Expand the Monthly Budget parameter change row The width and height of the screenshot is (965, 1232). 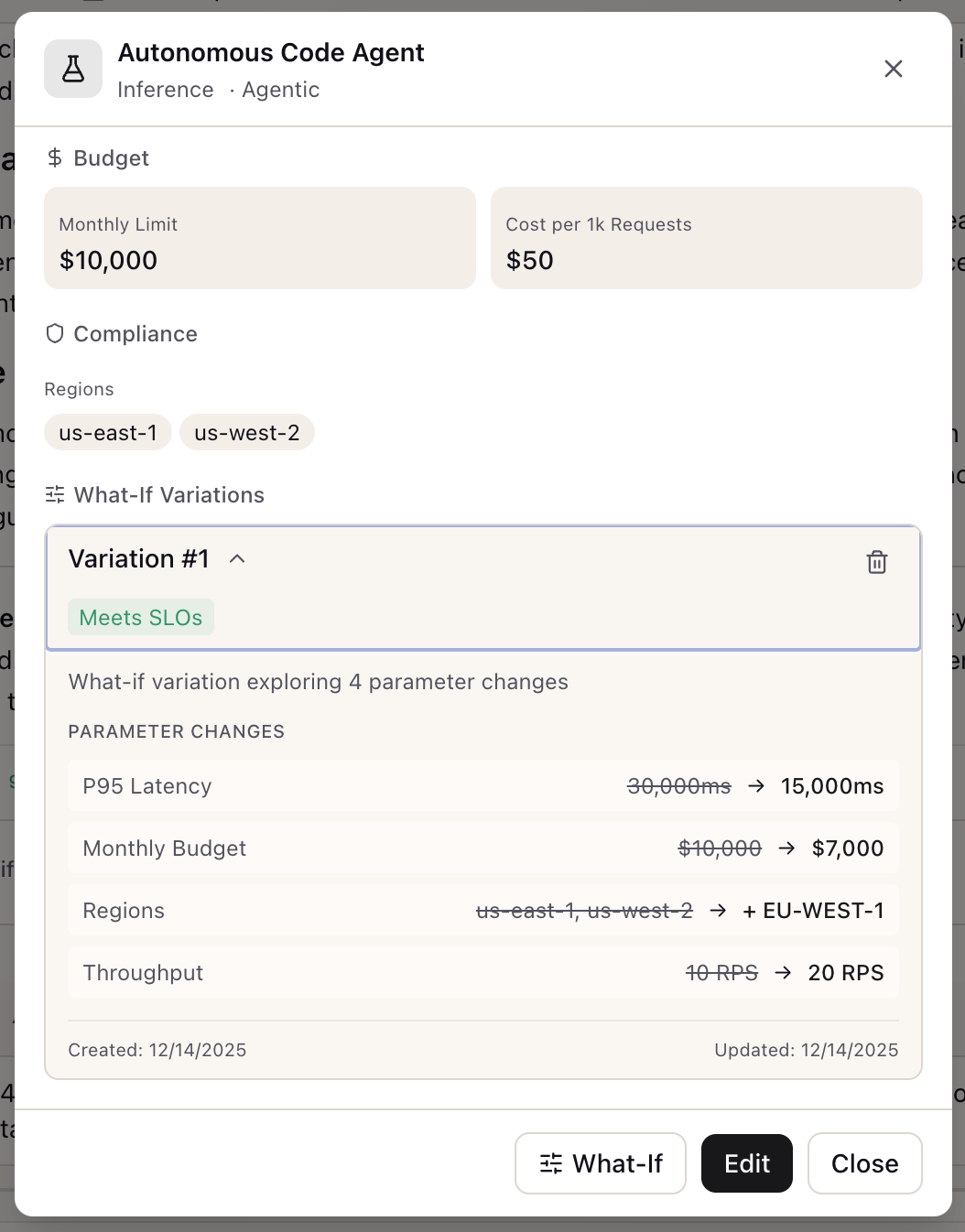click(x=483, y=848)
